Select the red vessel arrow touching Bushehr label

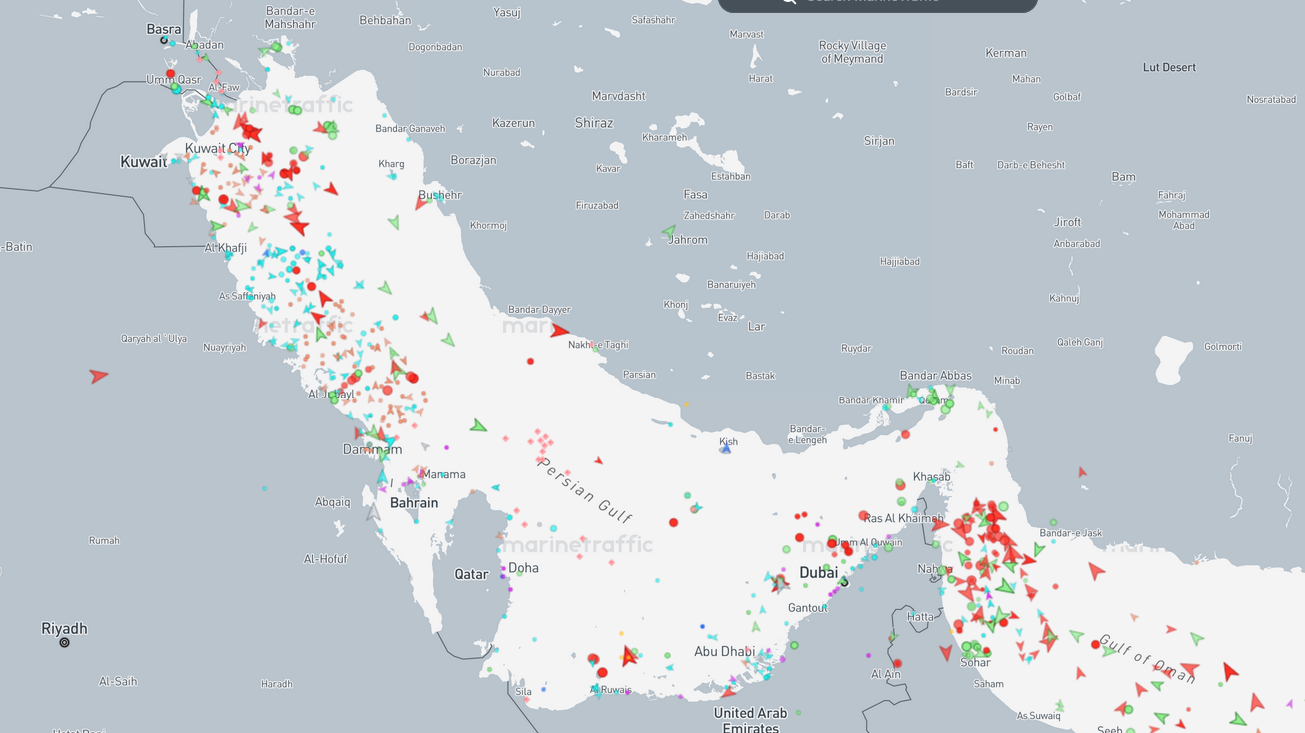click(421, 201)
